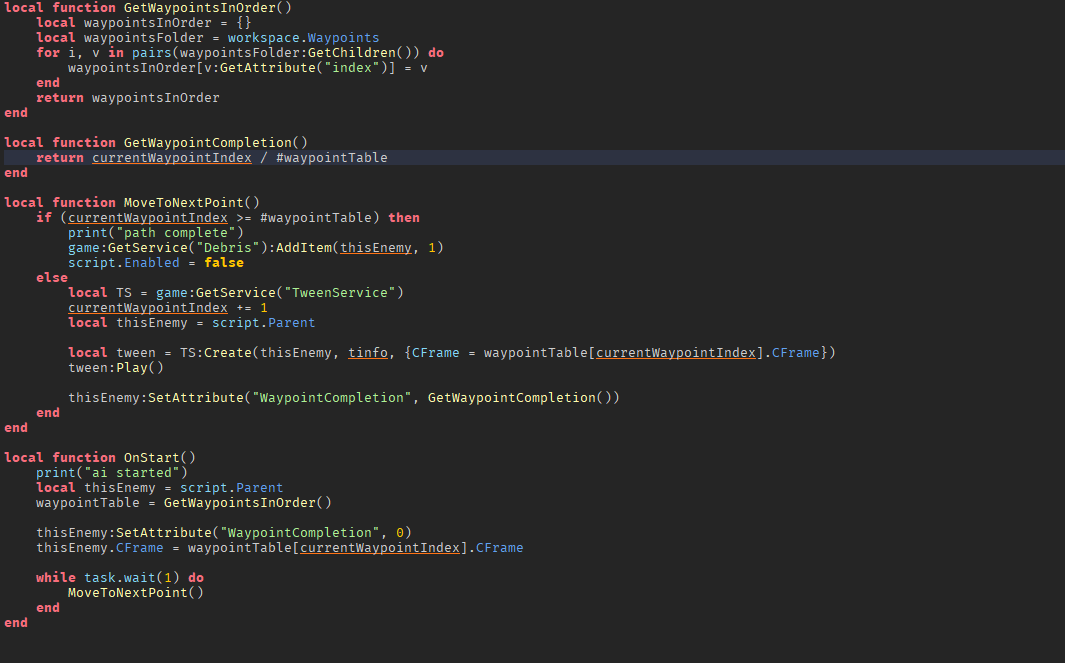This screenshot has width=1065, height=663.
Task: Select the underlined tinfo variable in TS:Create call
Action: click(370, 352)
